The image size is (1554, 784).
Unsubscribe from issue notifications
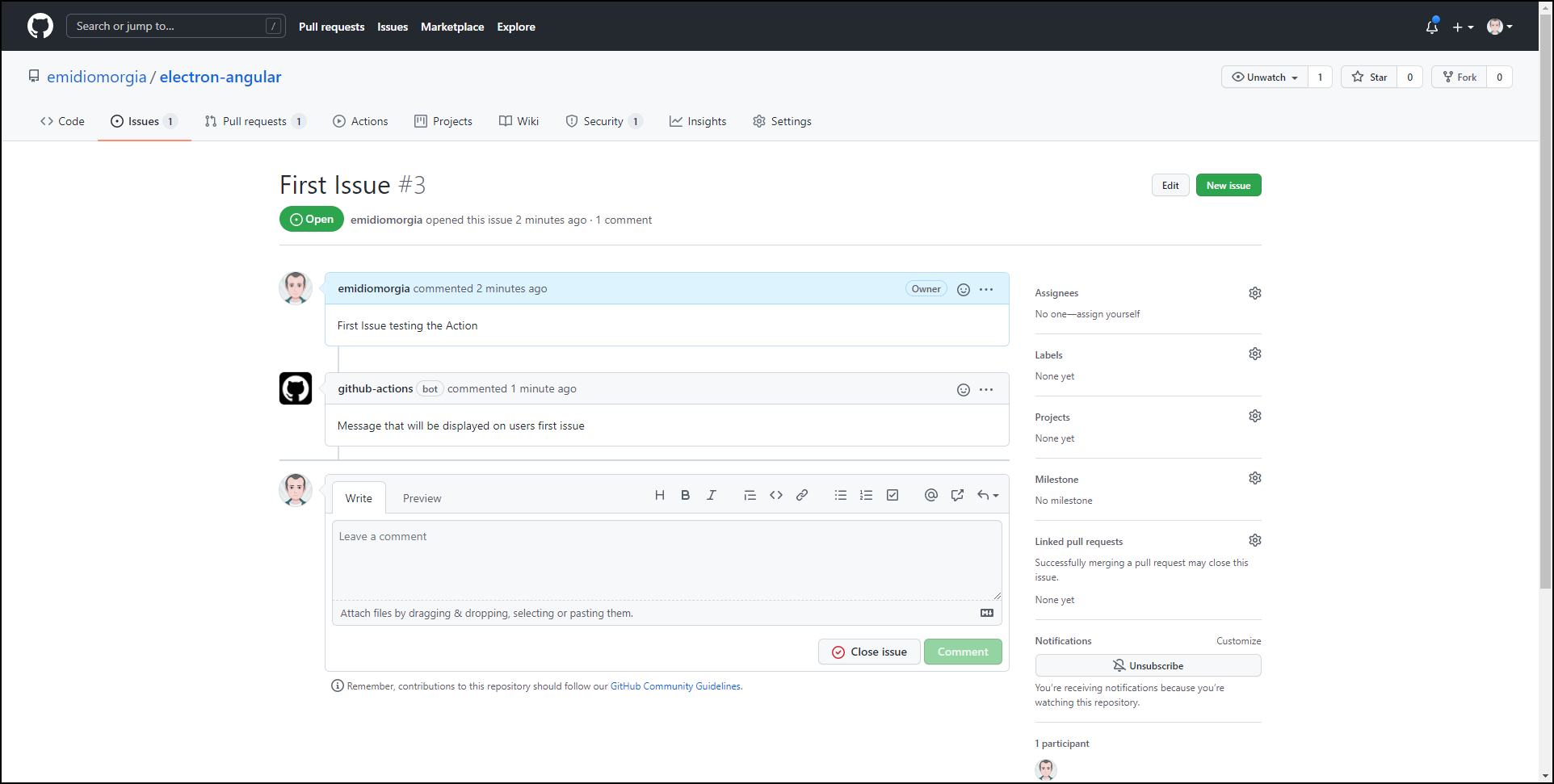pyautogui.click(x=1147, y=666)
